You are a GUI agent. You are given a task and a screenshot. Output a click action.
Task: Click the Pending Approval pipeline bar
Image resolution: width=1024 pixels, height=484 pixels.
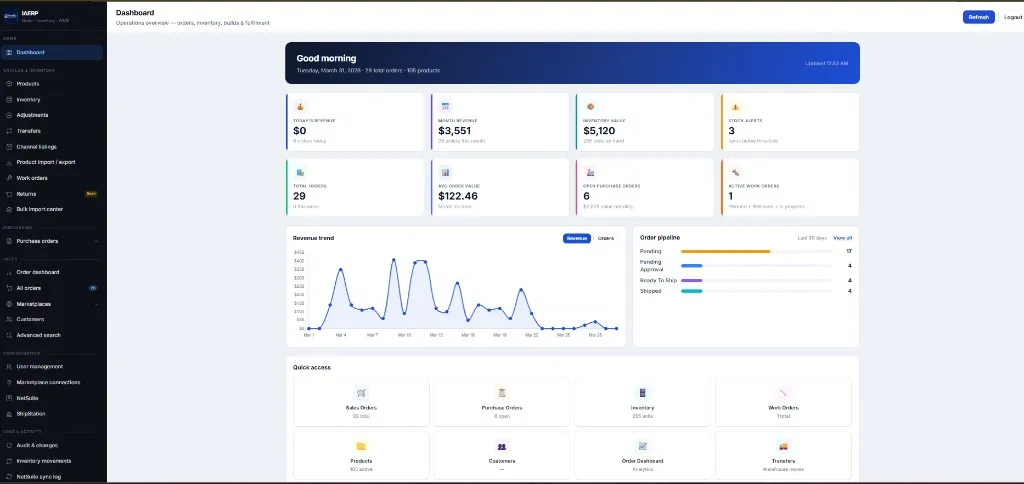[756, 266]
